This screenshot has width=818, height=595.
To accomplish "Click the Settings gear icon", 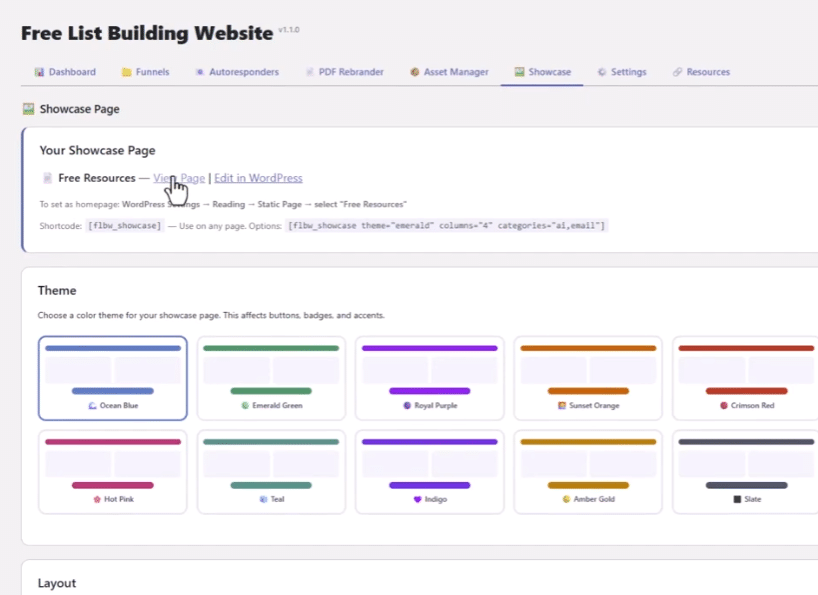I will (602, 72).
